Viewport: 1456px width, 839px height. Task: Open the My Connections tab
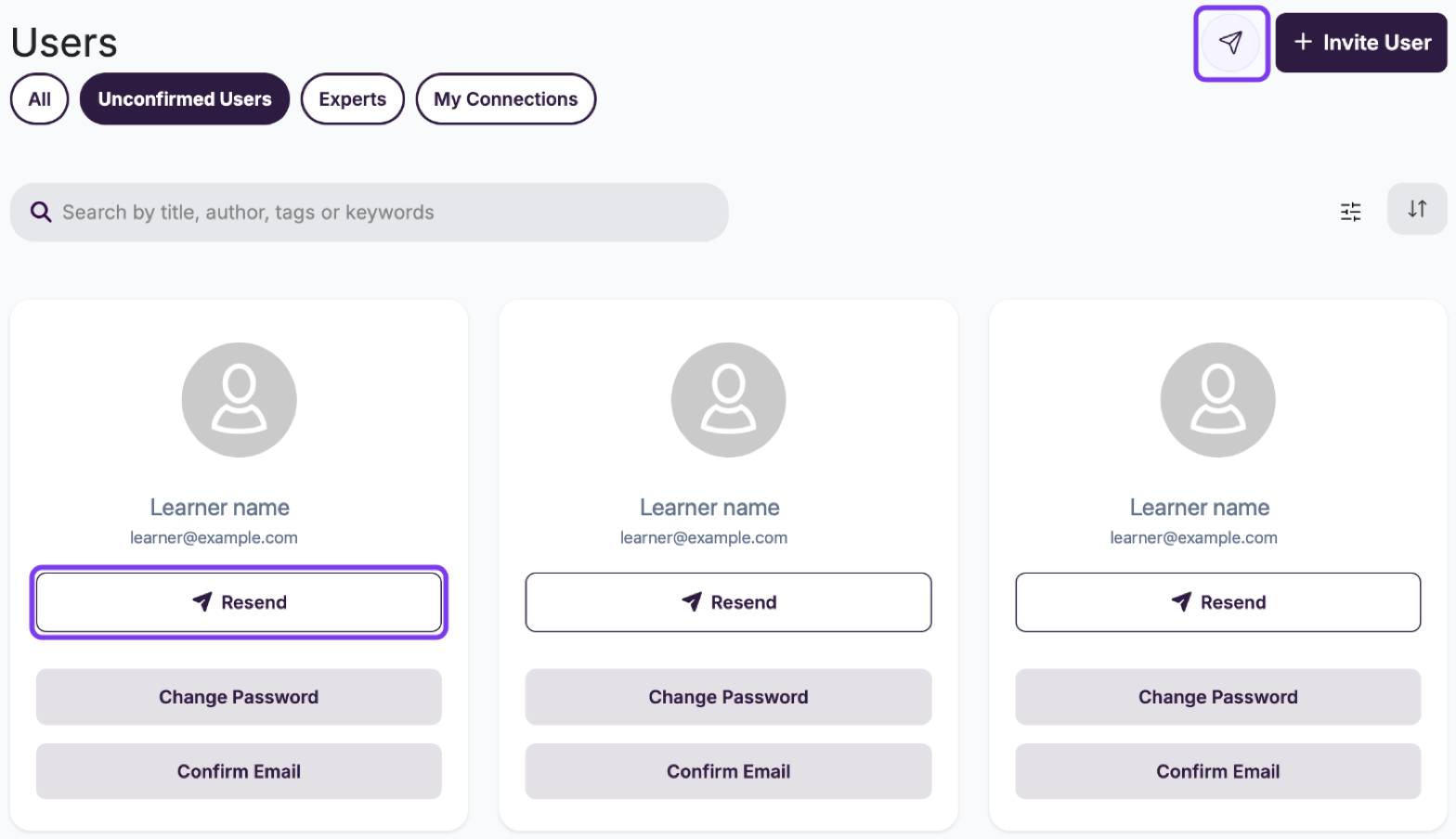(506, 99)
